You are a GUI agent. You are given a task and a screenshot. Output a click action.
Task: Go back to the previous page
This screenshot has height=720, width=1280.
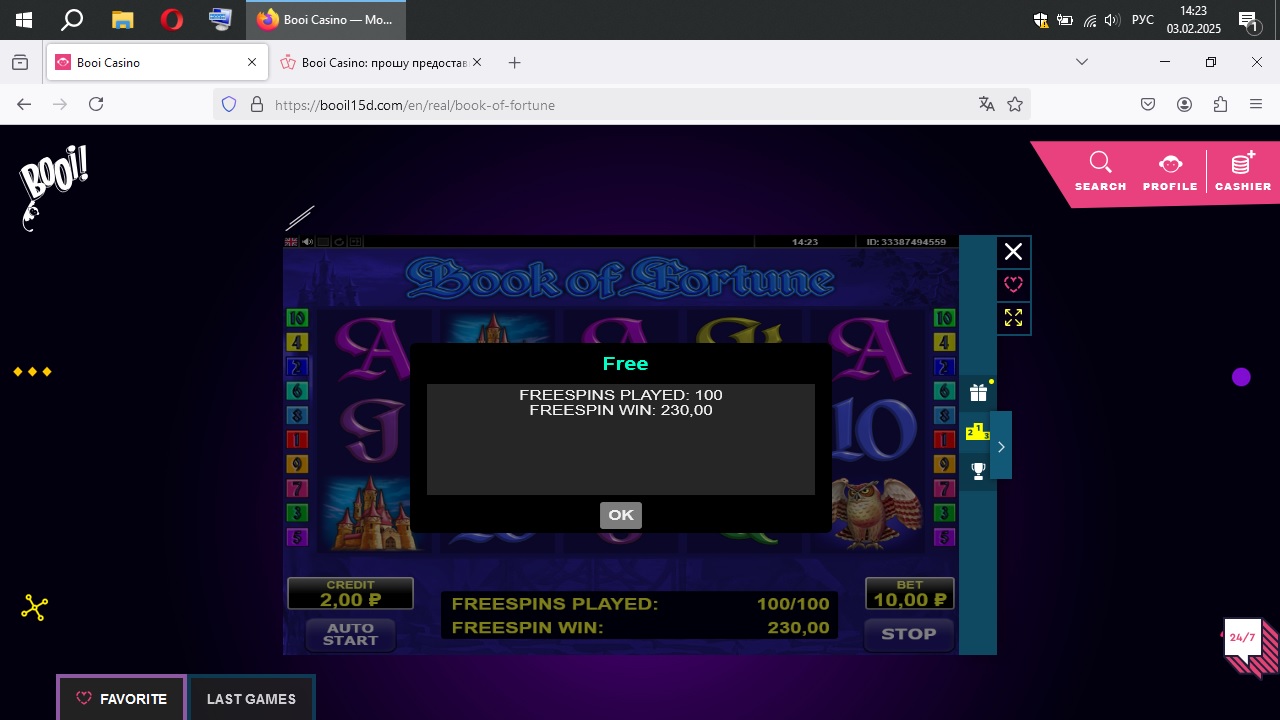click(24, 104)
